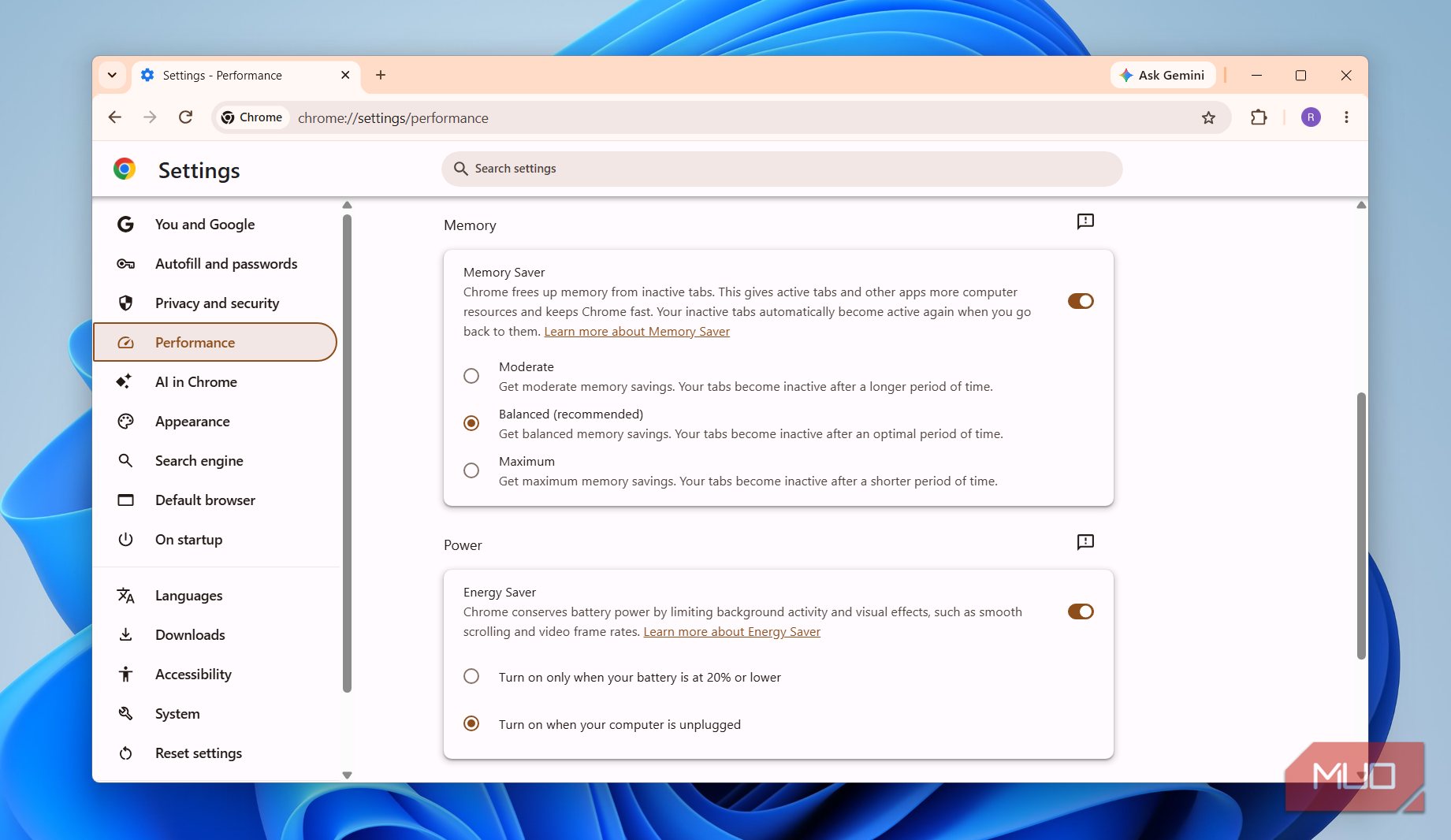Click the main page vertical scrollbar
Screen dimensions: 1451x840
(1361, 526)
